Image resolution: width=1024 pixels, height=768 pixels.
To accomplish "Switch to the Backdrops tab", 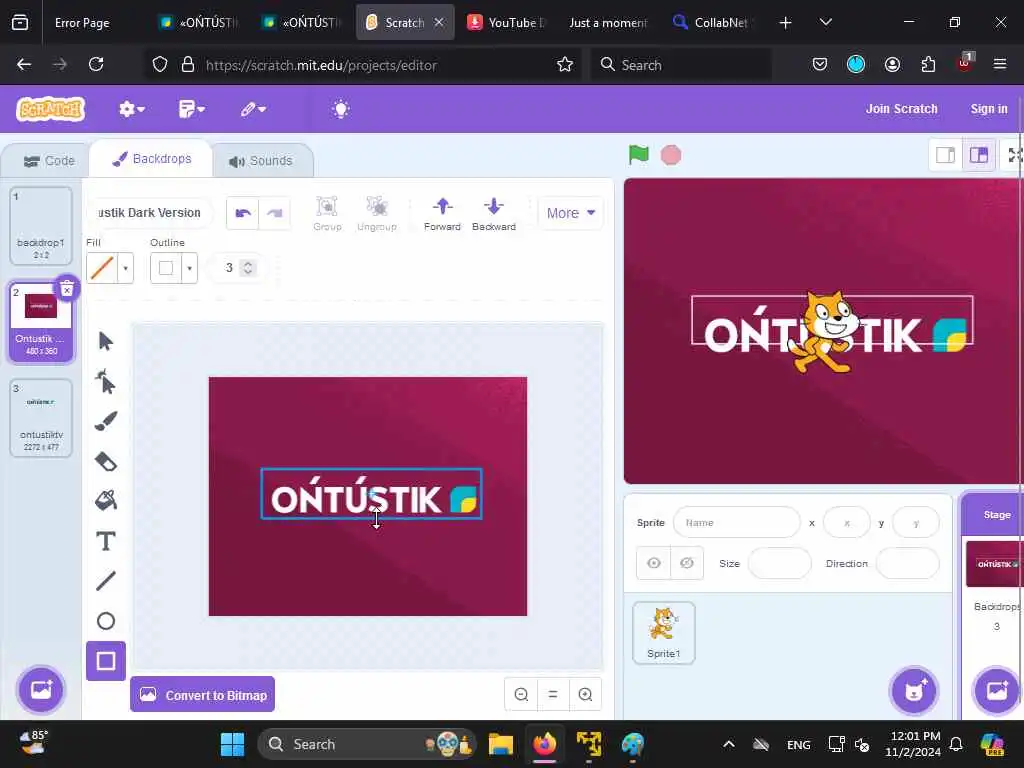I will coord(152,159).
